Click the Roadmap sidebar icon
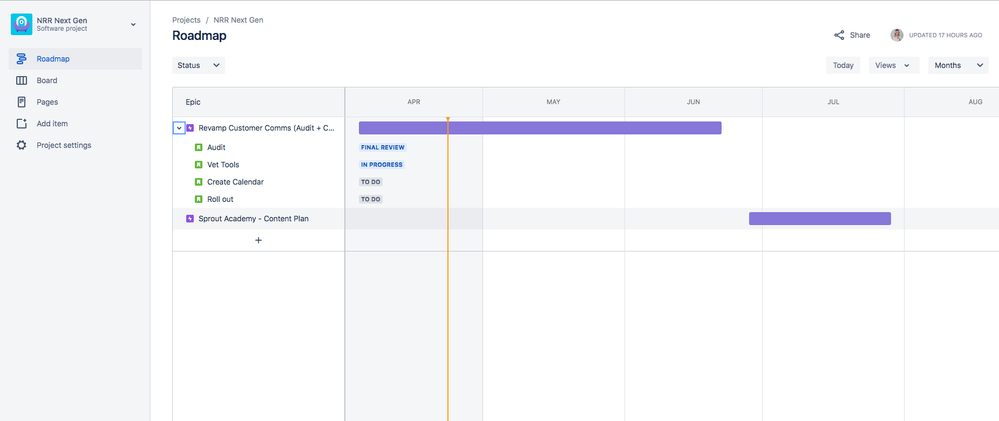Screen dimensions: 999x421 [x=21, y=59]
